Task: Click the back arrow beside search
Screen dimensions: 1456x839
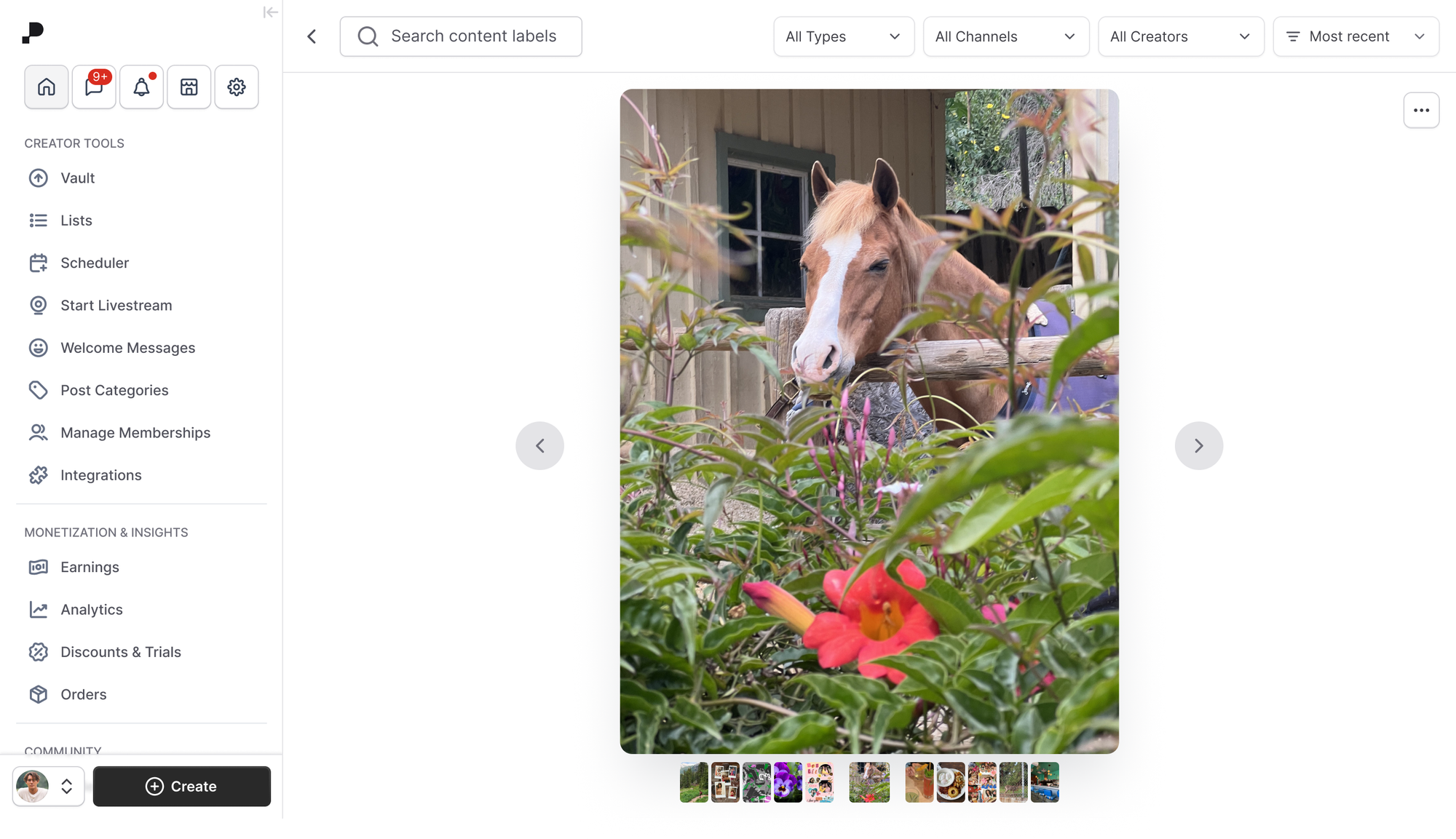Action: (312, 36)
